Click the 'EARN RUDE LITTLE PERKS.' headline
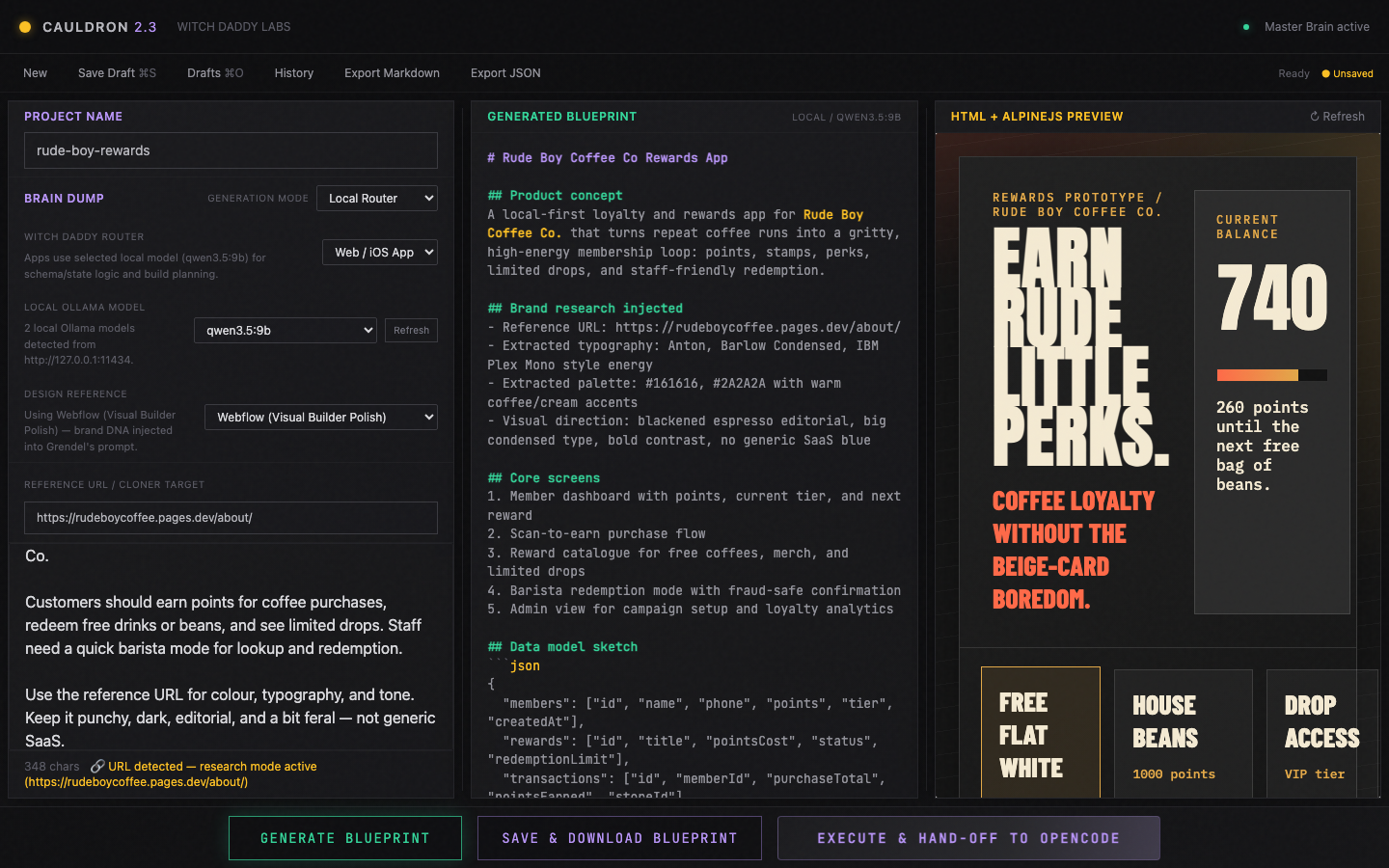The image size is (1389, 868). pos(1080,348)
